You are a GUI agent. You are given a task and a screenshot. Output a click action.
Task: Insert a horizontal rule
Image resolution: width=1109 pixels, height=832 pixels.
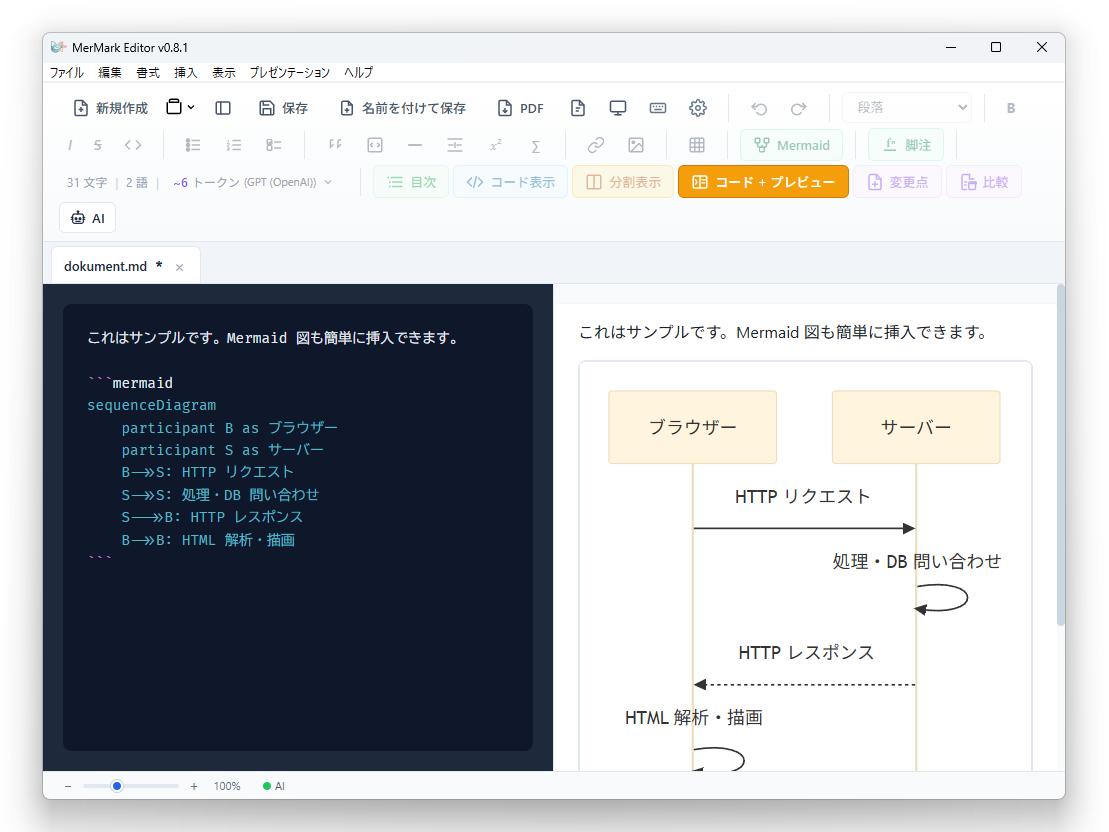click(415, 145)
